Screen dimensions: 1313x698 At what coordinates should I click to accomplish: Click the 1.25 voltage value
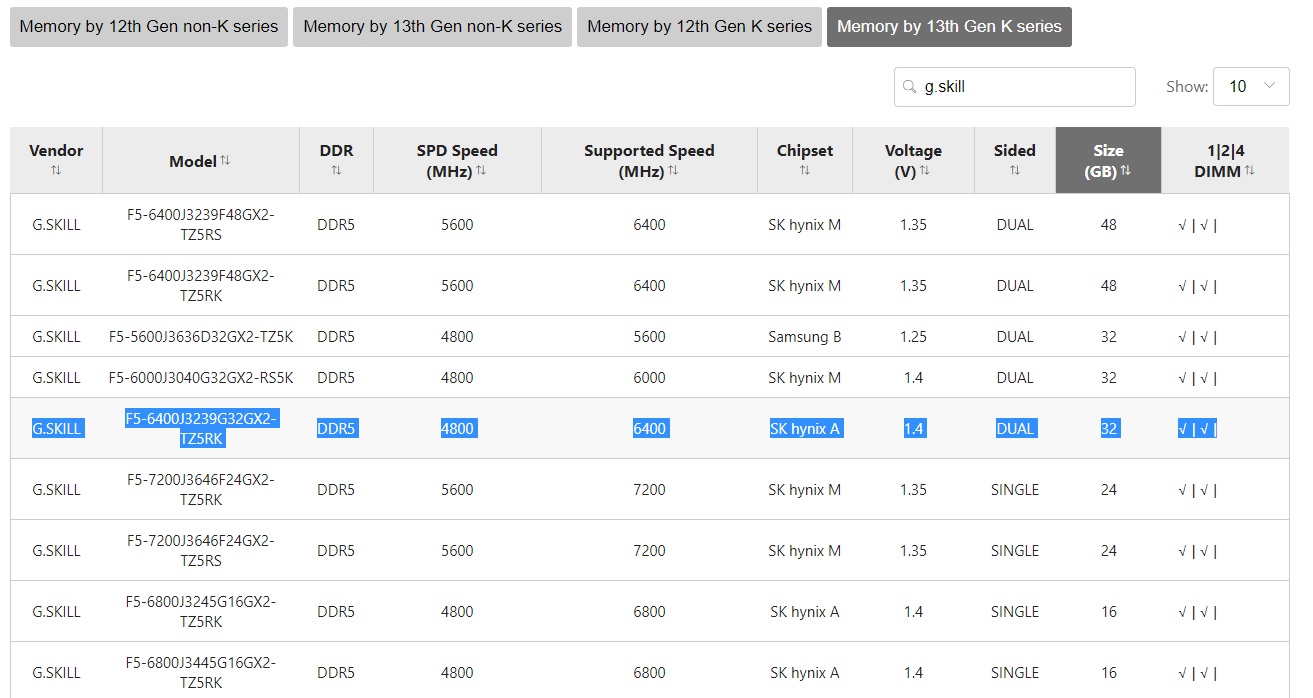pos(913,337)
